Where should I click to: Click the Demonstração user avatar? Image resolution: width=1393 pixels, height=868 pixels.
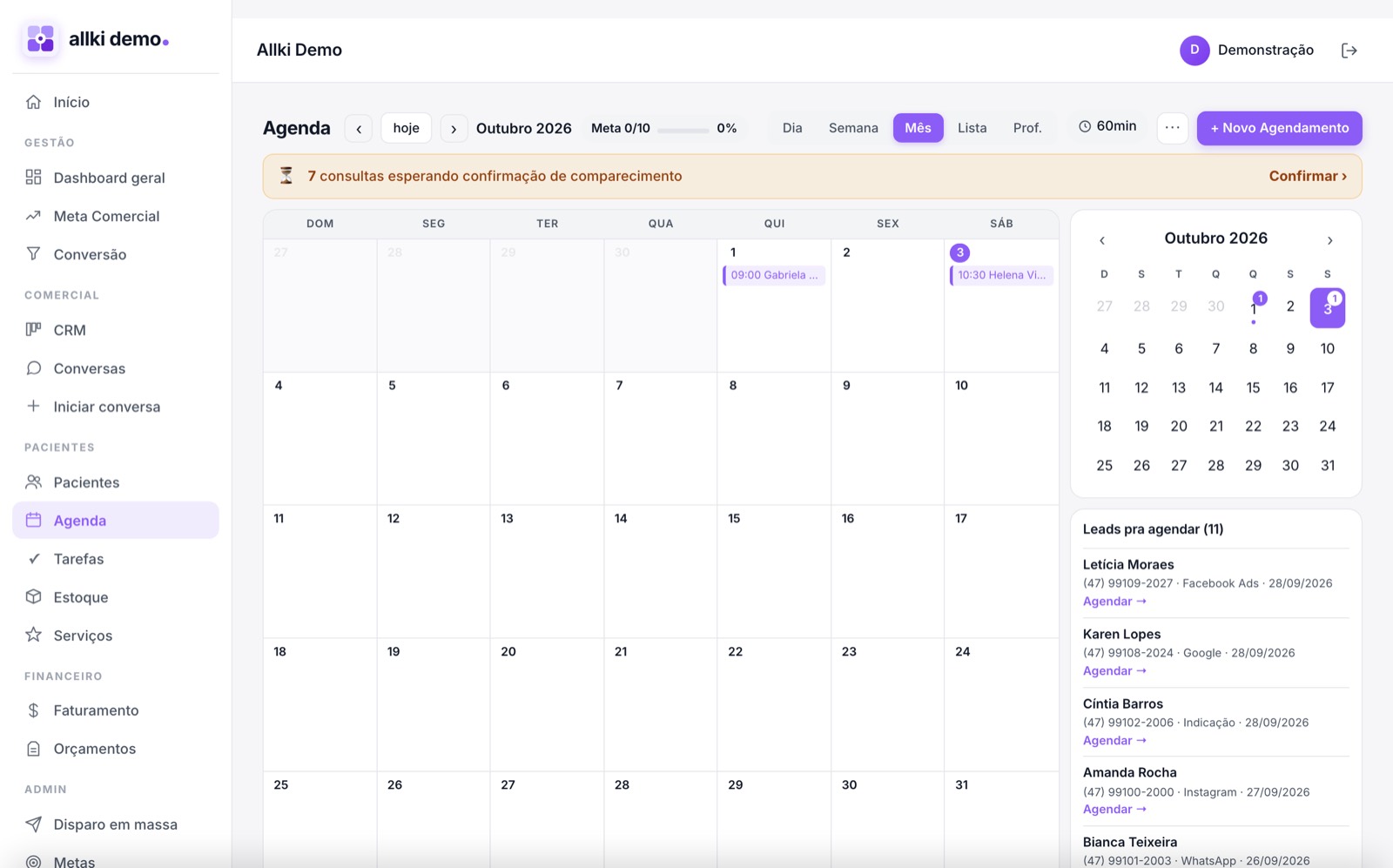point(1194,50)
